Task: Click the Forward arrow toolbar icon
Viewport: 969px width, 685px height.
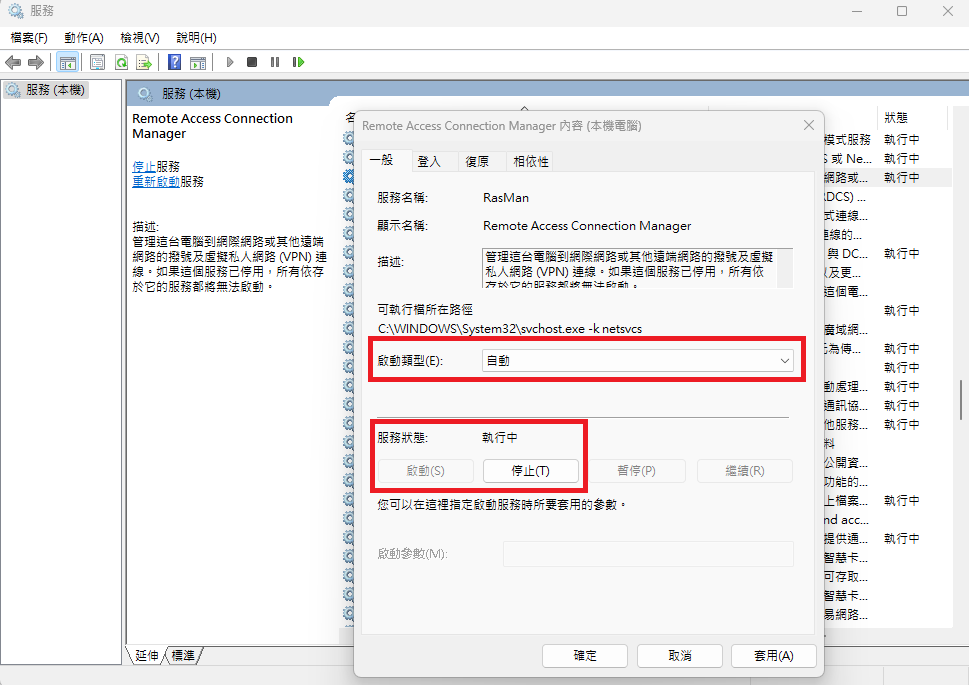Action: click(x=36, y=62)
